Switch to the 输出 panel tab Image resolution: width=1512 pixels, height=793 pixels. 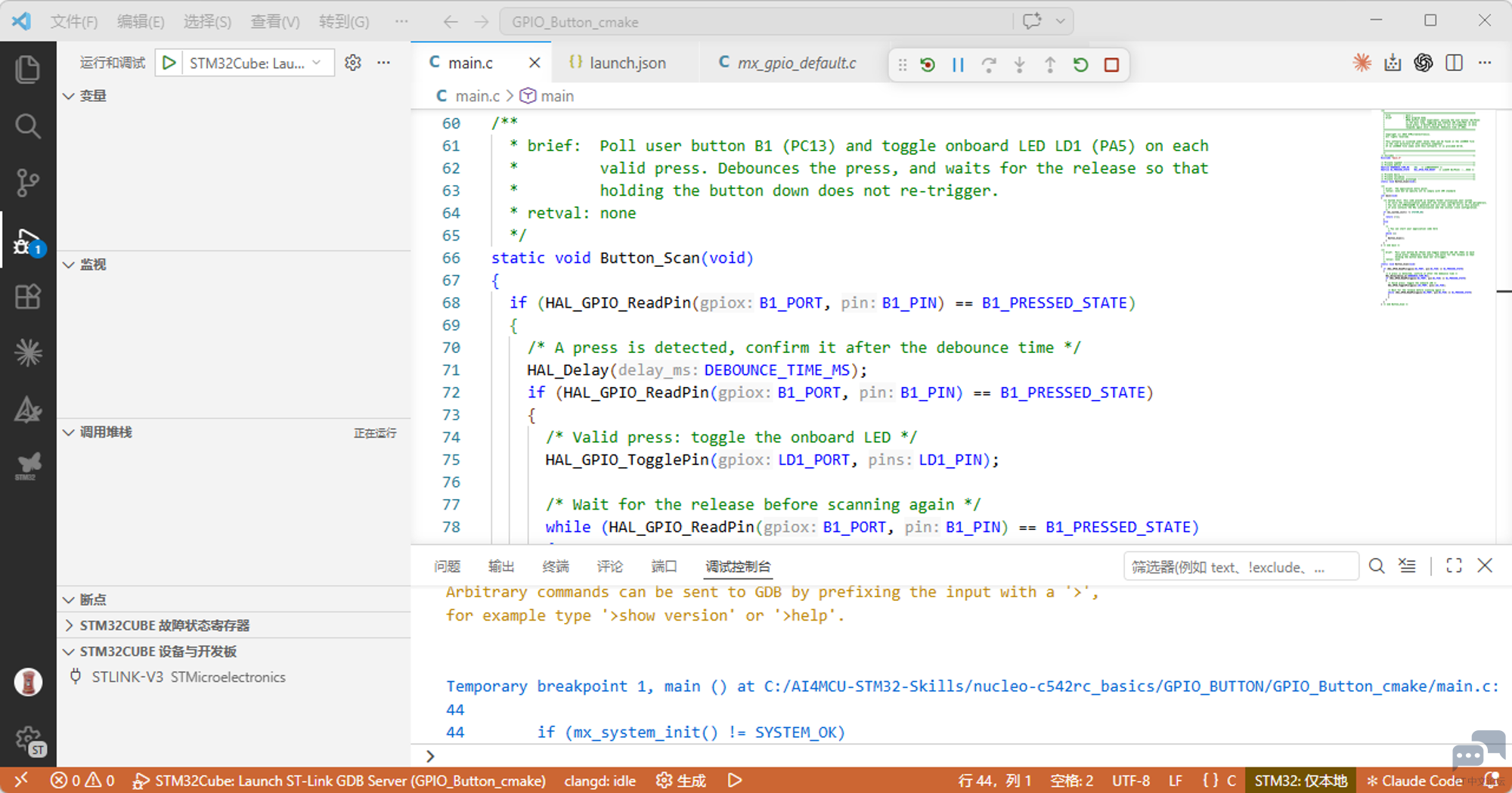[x=501, y=566]
